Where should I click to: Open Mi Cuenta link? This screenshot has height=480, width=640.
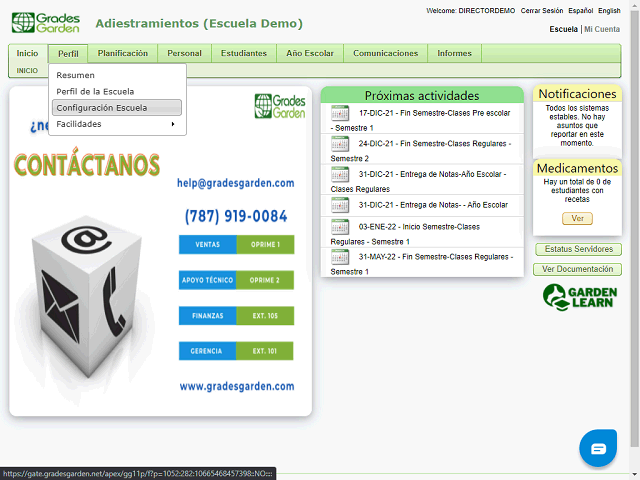(x=602, y=29)
